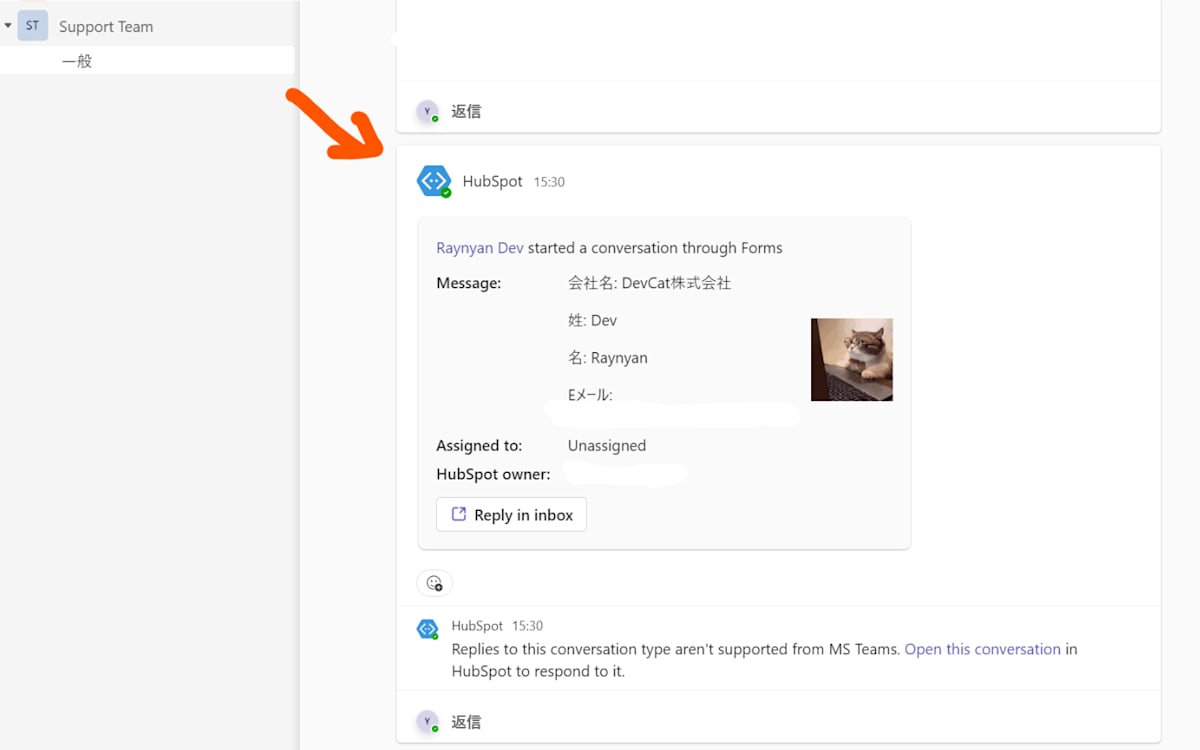Select the text 会社名: DevCat株式会社
The width and height of the screenshot is (1200, 750).
coord(649,283)
